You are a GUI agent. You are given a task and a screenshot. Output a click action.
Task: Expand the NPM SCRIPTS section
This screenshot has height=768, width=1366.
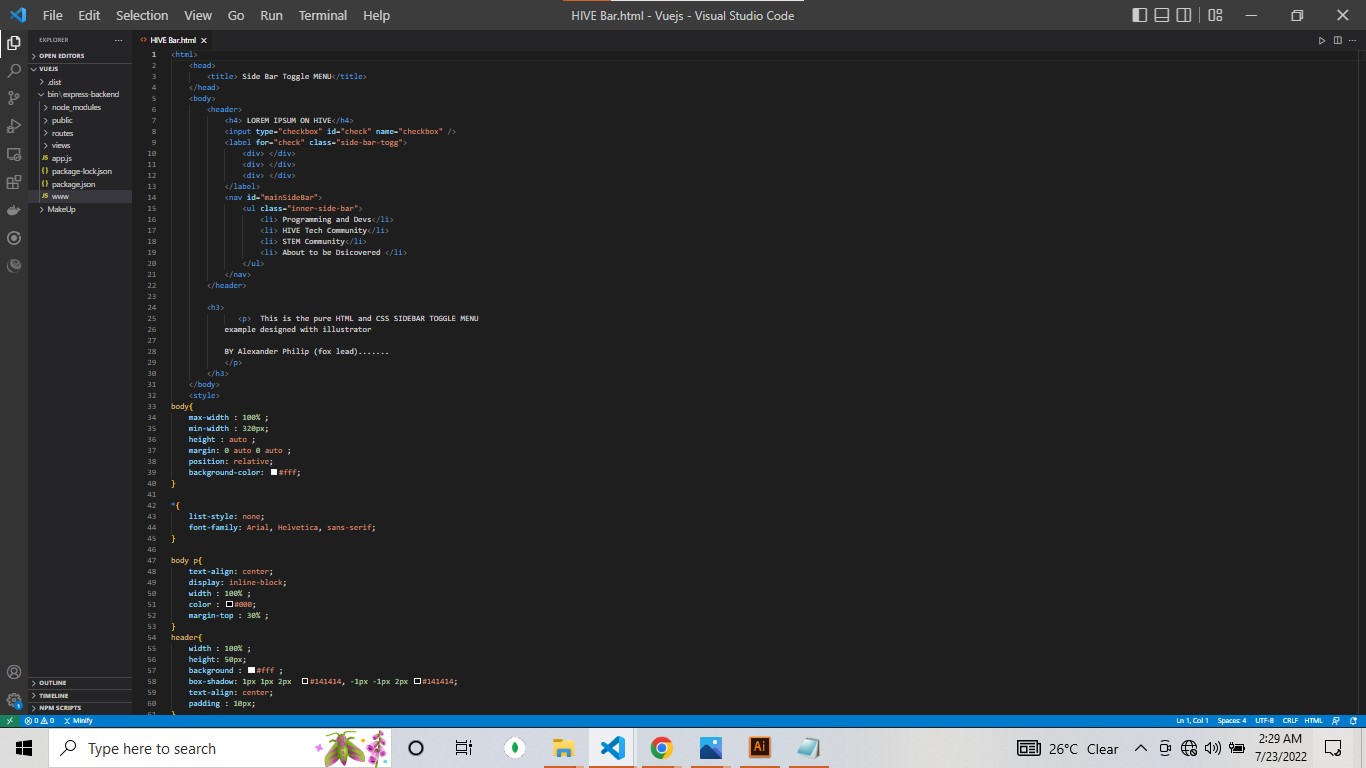(x=60, y=708)
